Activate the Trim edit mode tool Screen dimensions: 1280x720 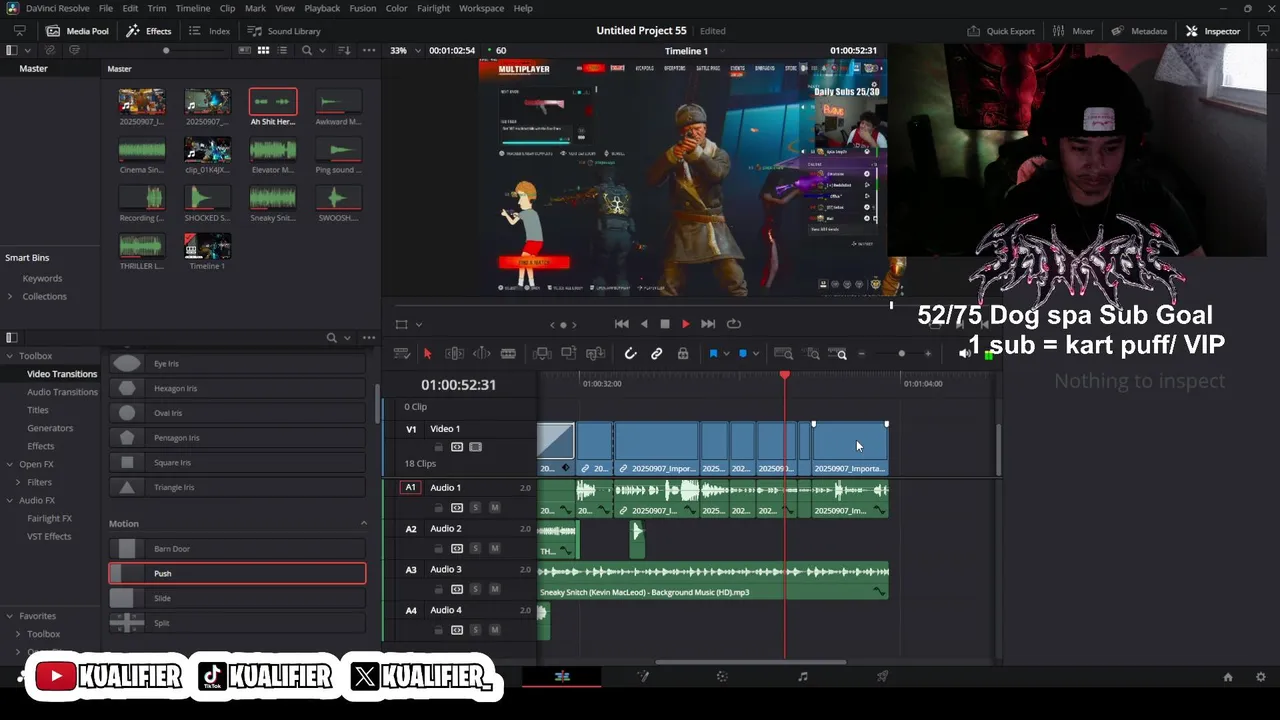coord(454,354)
